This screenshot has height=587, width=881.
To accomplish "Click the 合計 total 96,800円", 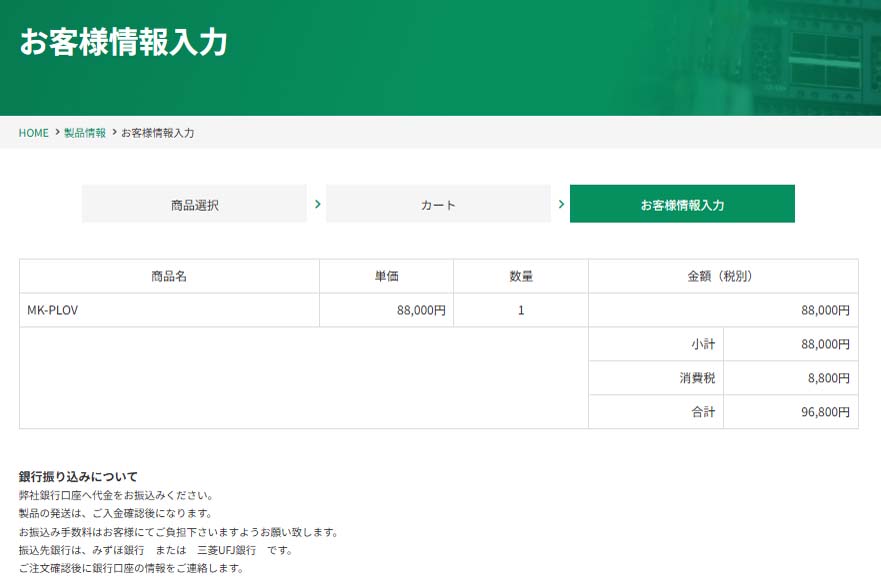I will pyautogui.click(x=825, y=412).
